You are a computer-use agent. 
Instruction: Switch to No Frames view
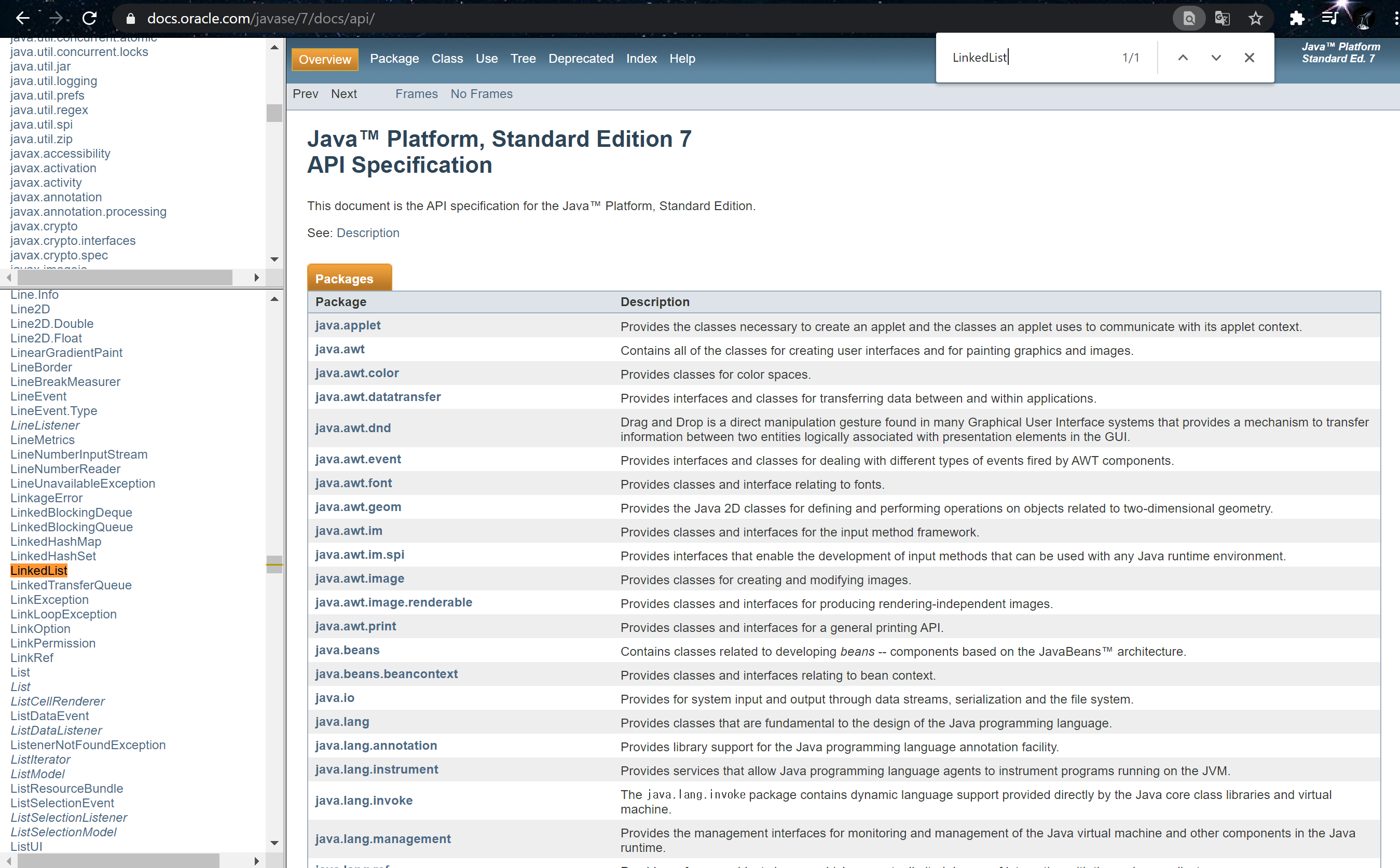point(481,93)
